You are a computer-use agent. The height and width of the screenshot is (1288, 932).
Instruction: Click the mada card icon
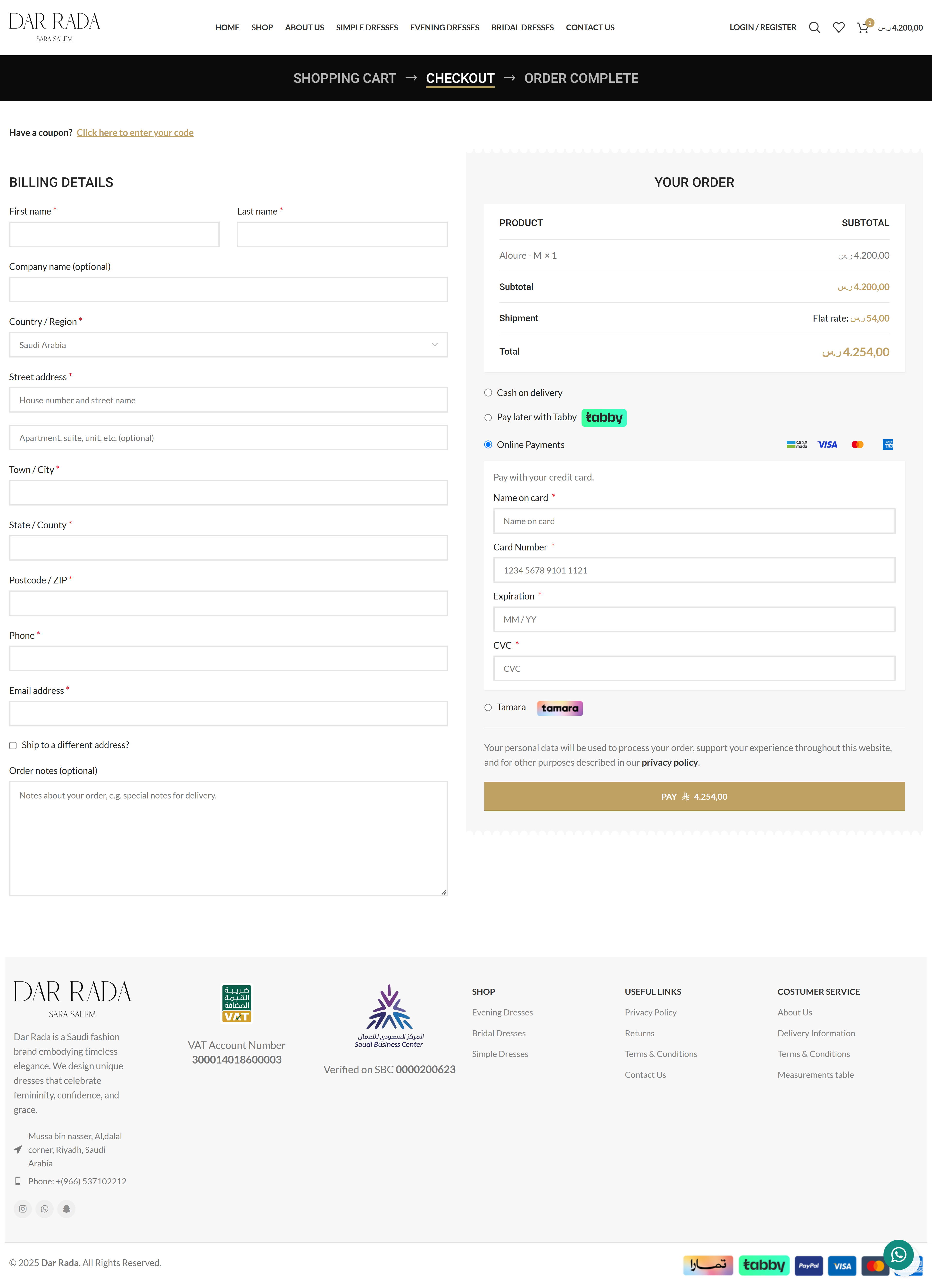[x=796, y=444]
